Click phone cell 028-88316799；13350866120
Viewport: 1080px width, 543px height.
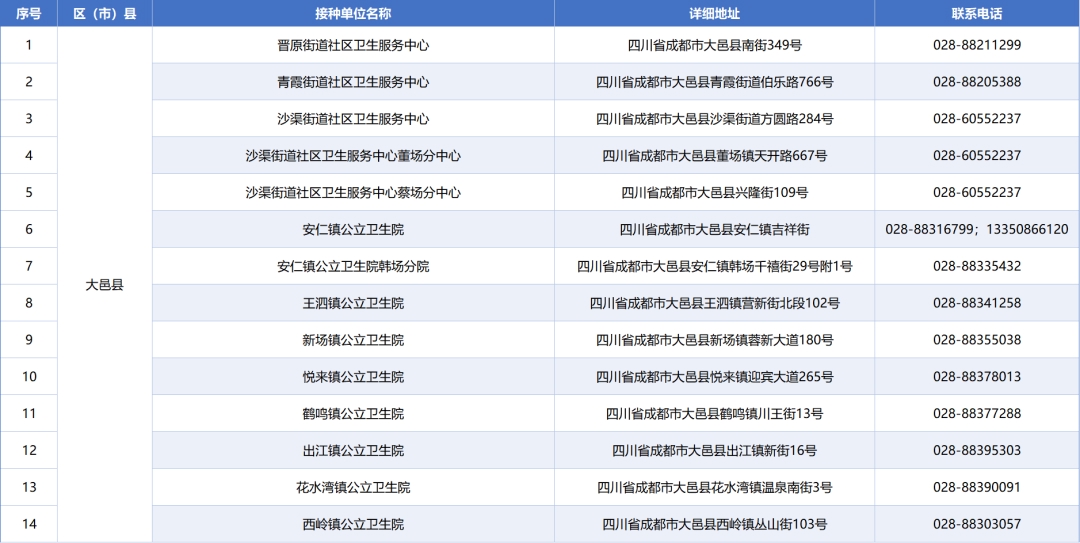pyautogui.click(x=976, y=230)
